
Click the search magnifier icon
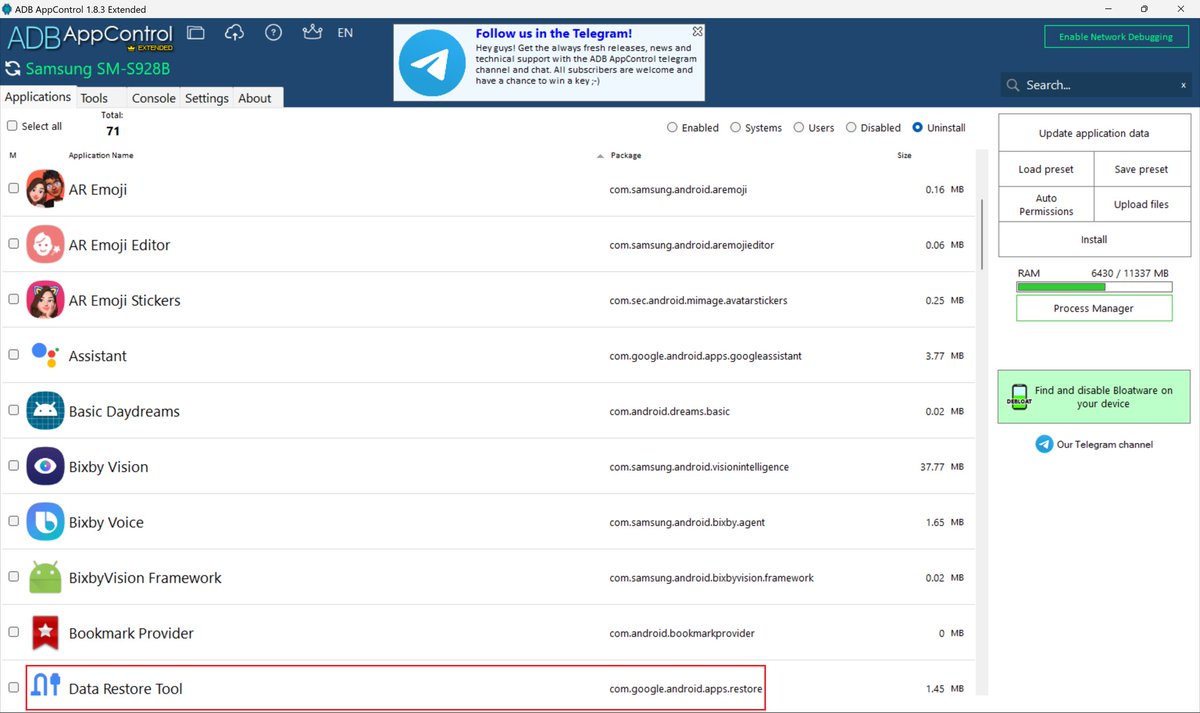point(1013,85)
